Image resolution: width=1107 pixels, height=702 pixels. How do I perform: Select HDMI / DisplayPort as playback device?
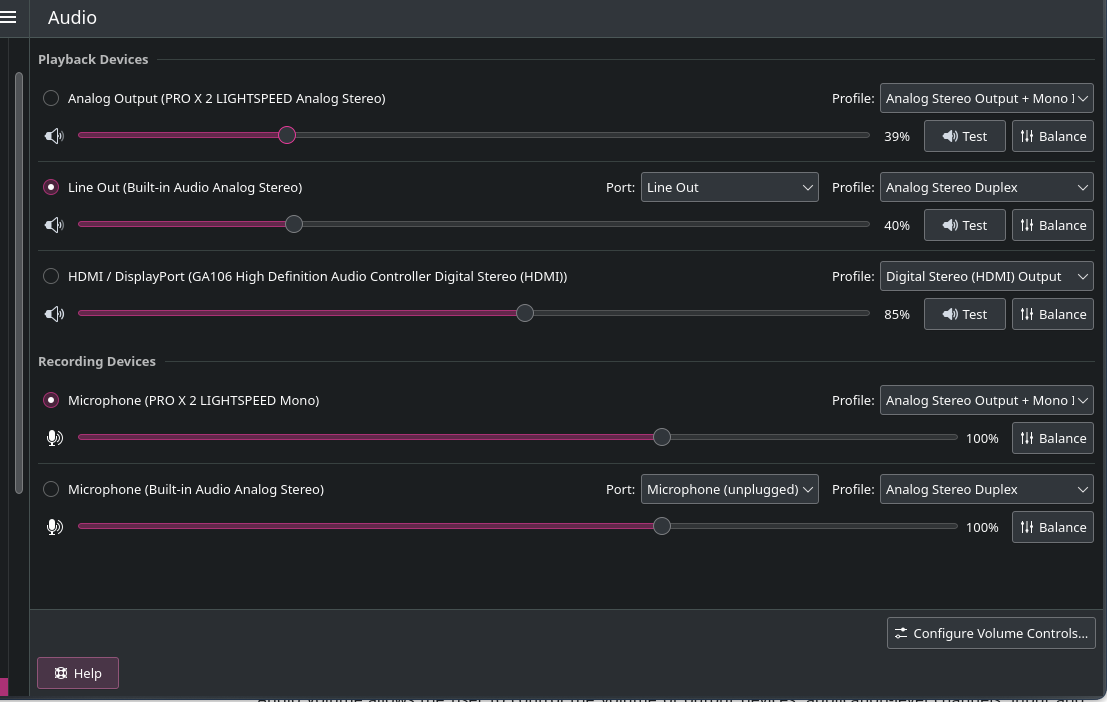[51, 276]
